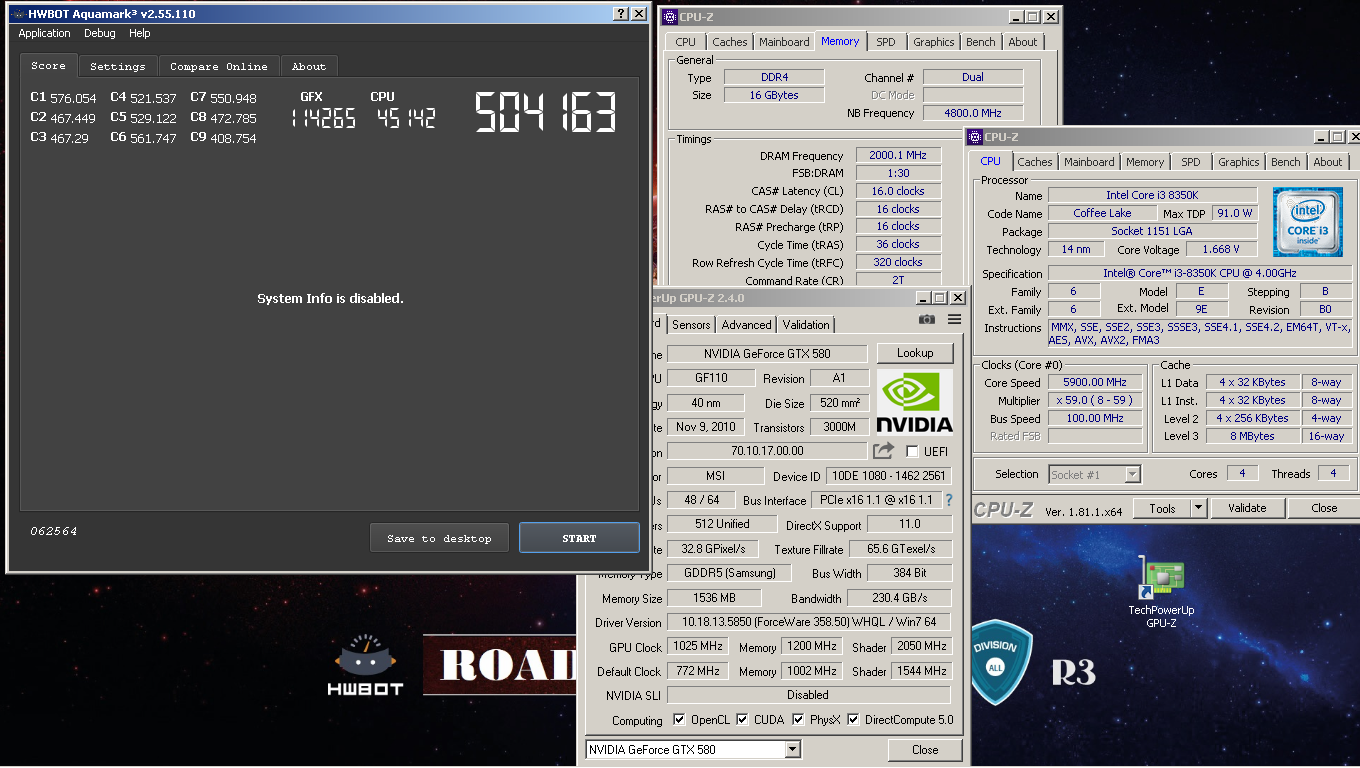The image size is (1360, 768).
Task: Open the About tab in Aquamark
Action: [x=309, y=66]
